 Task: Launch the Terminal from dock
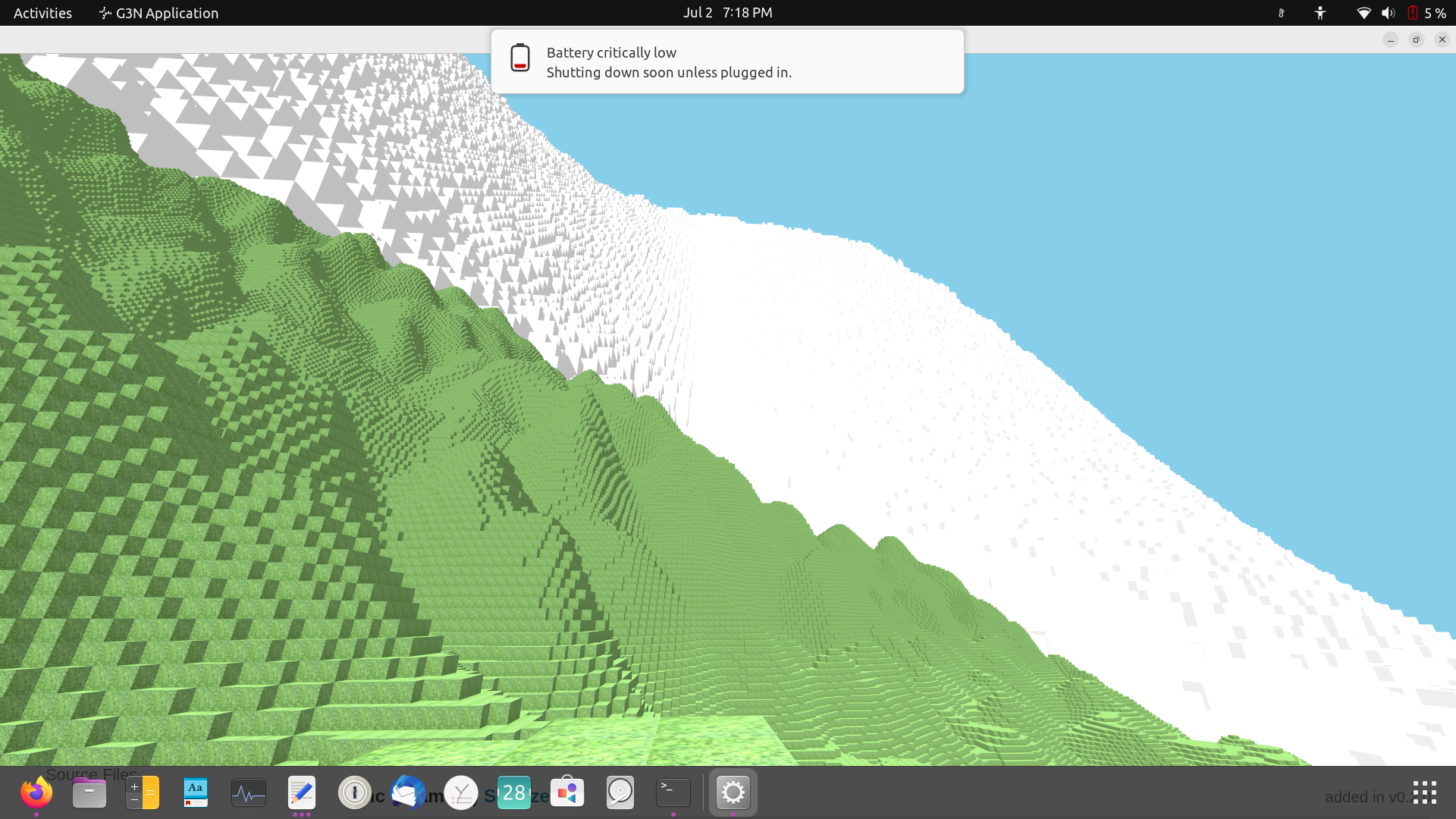pyautogui.click(x=673, y=793)
